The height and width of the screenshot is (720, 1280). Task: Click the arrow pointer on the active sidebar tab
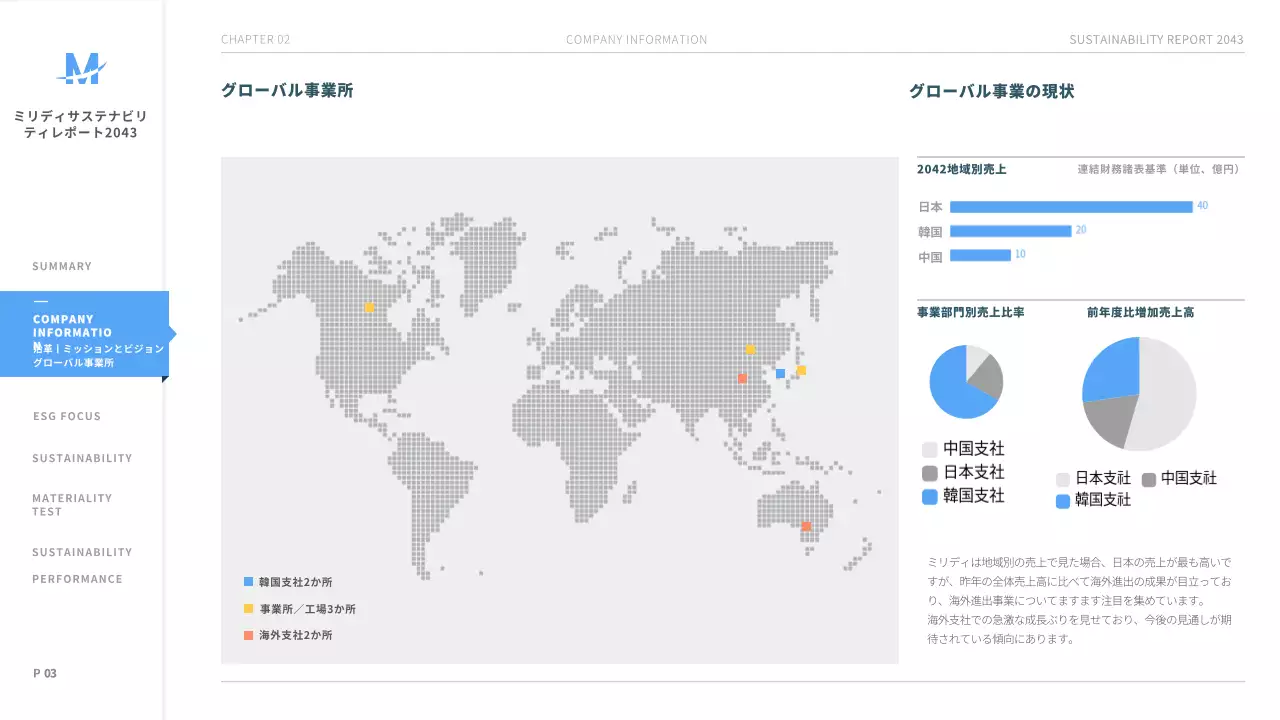pyautogui.click(x=172, y=334)
